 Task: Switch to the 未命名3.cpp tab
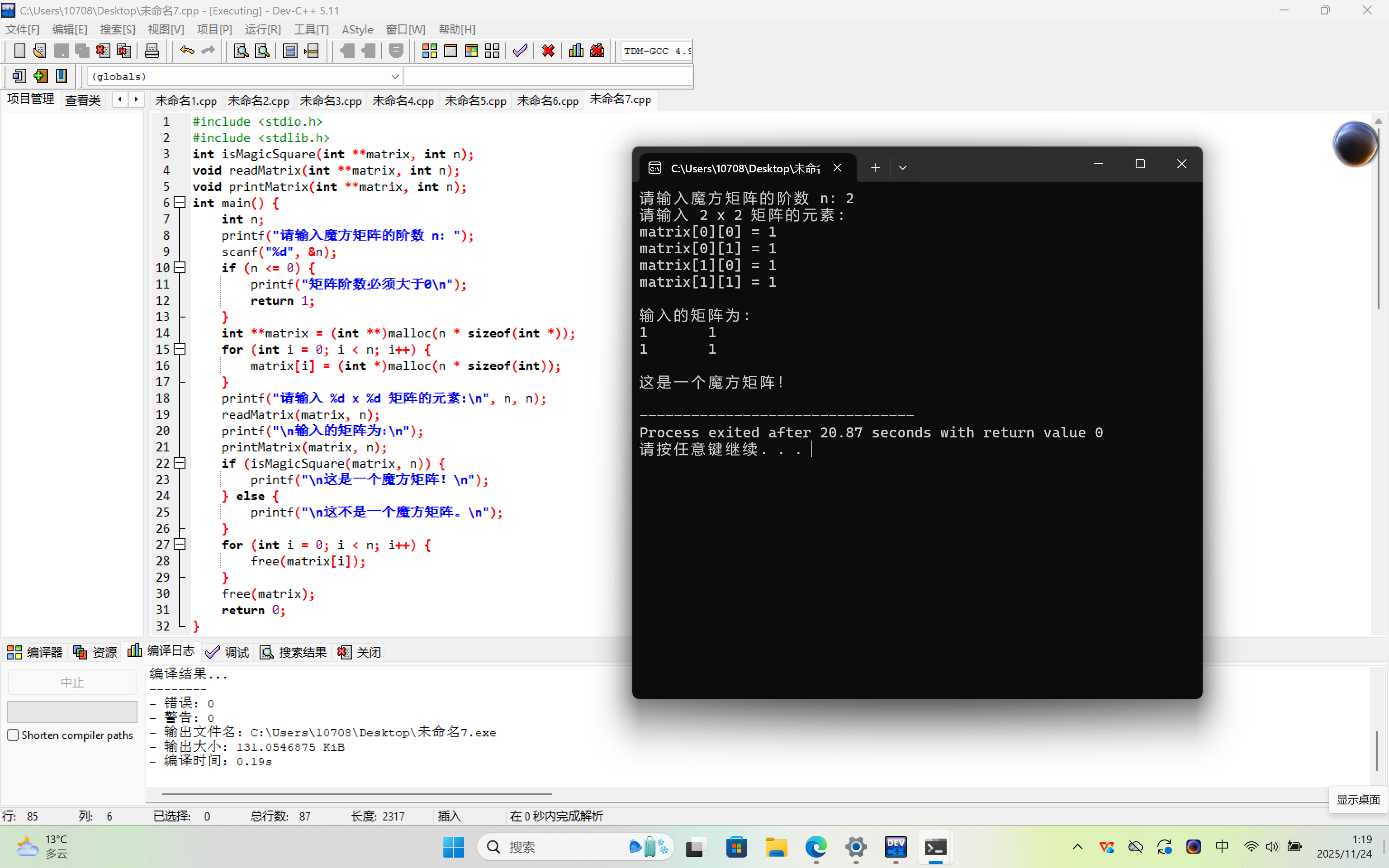coord(331,100)
